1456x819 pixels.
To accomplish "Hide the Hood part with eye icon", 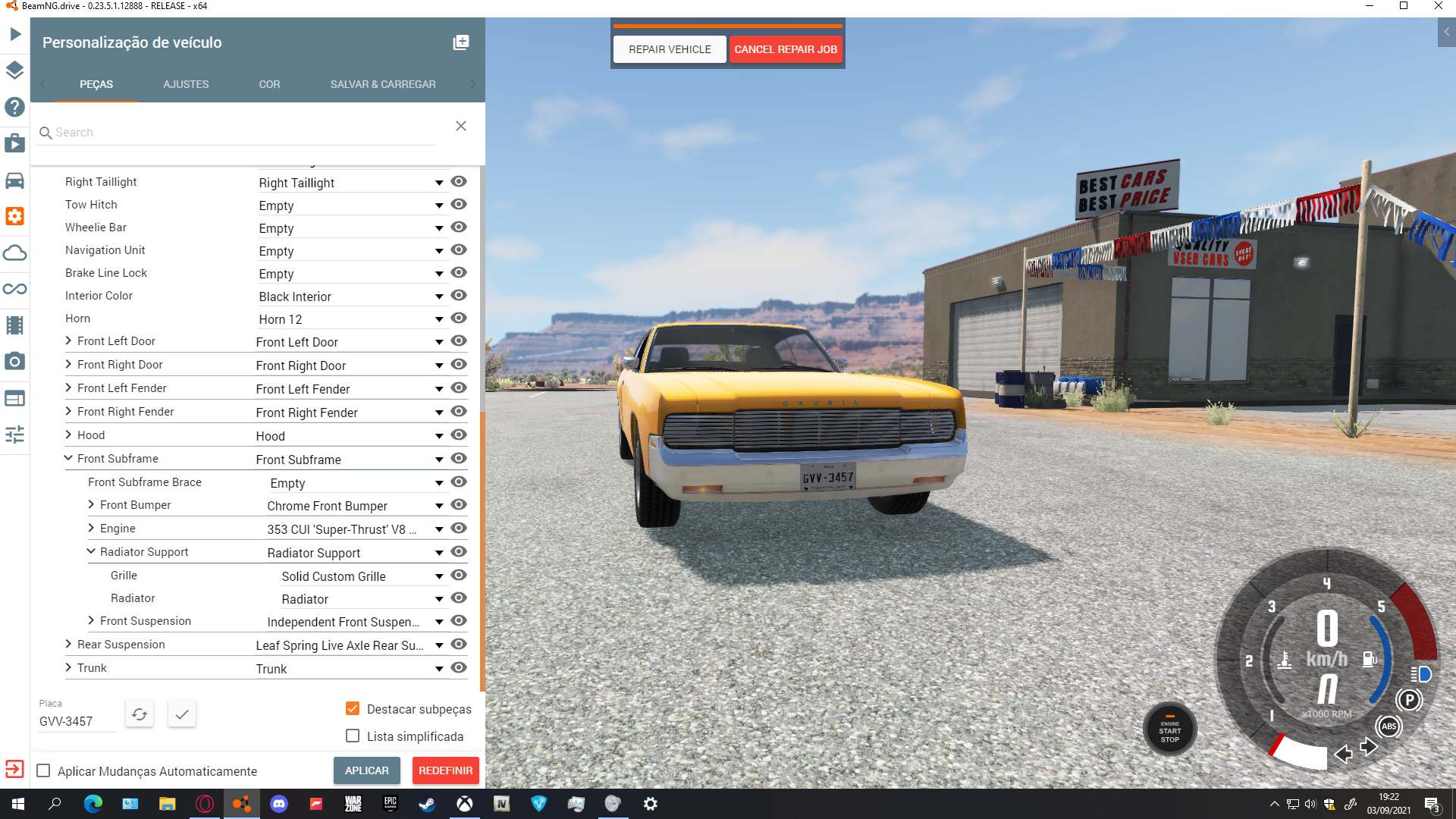I will tap(459, 435).
